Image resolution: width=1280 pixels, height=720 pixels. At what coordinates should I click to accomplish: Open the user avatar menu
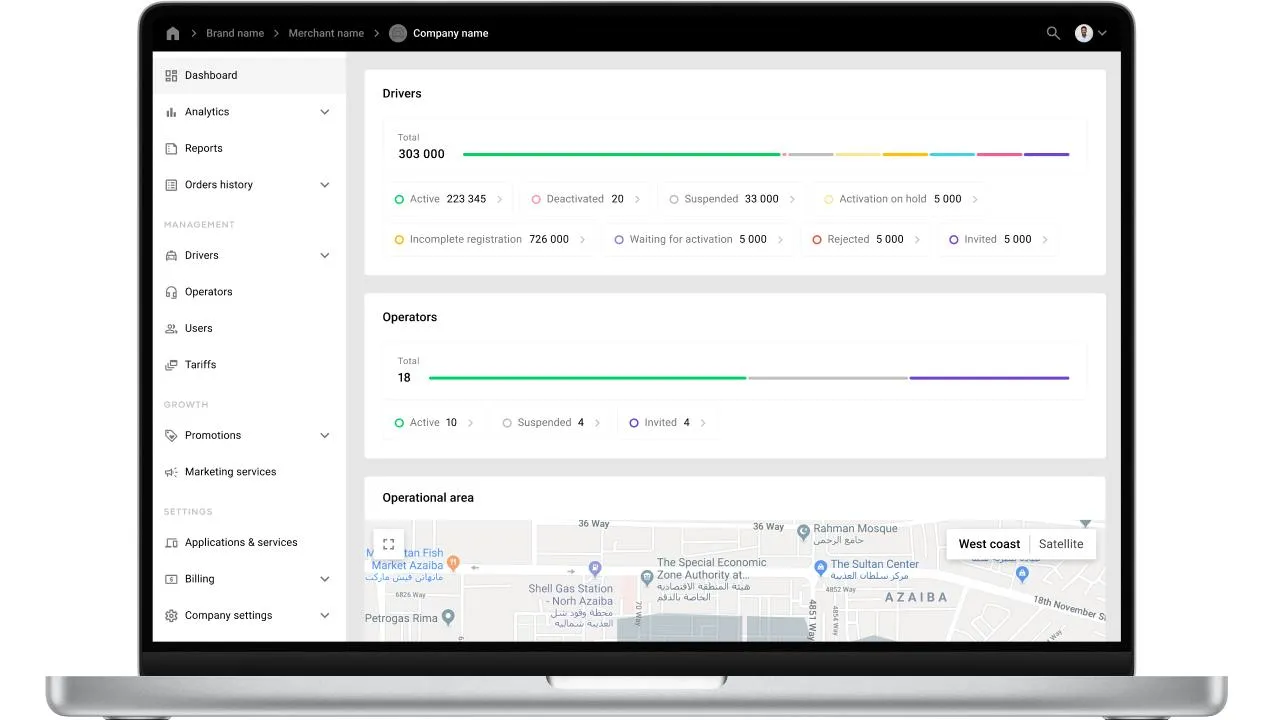1091,33
